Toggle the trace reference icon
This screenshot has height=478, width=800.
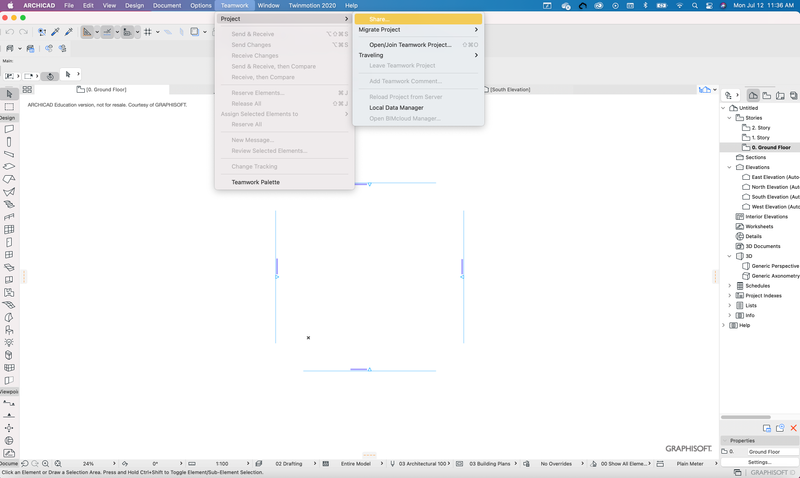pyautogui.click(x=194, y=32)
